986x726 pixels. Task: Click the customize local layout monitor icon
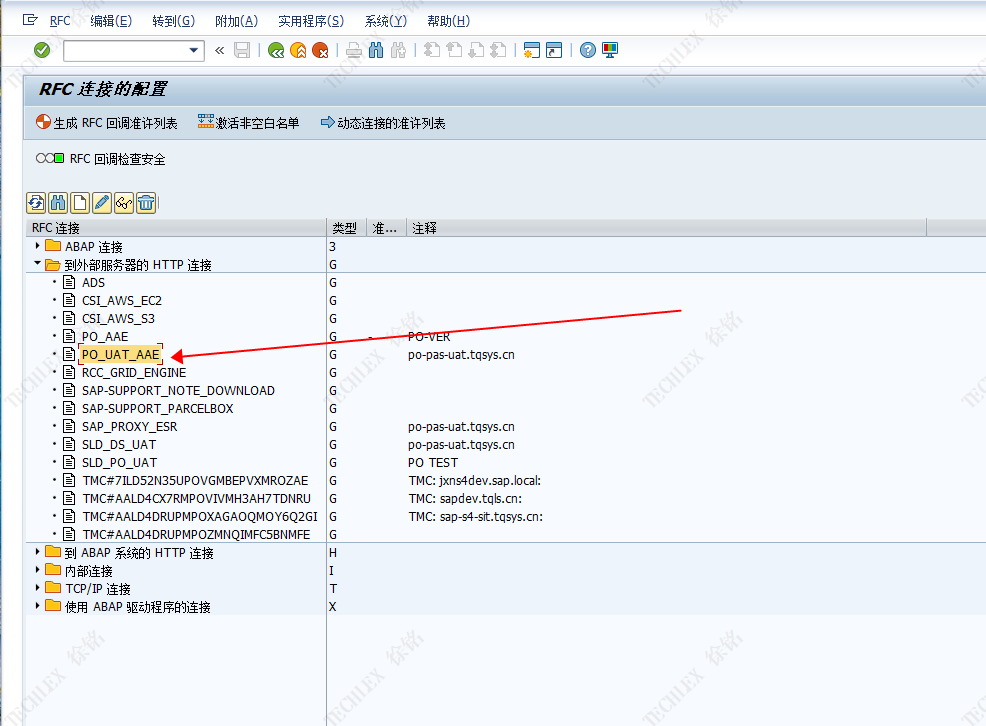coord(609,50)
